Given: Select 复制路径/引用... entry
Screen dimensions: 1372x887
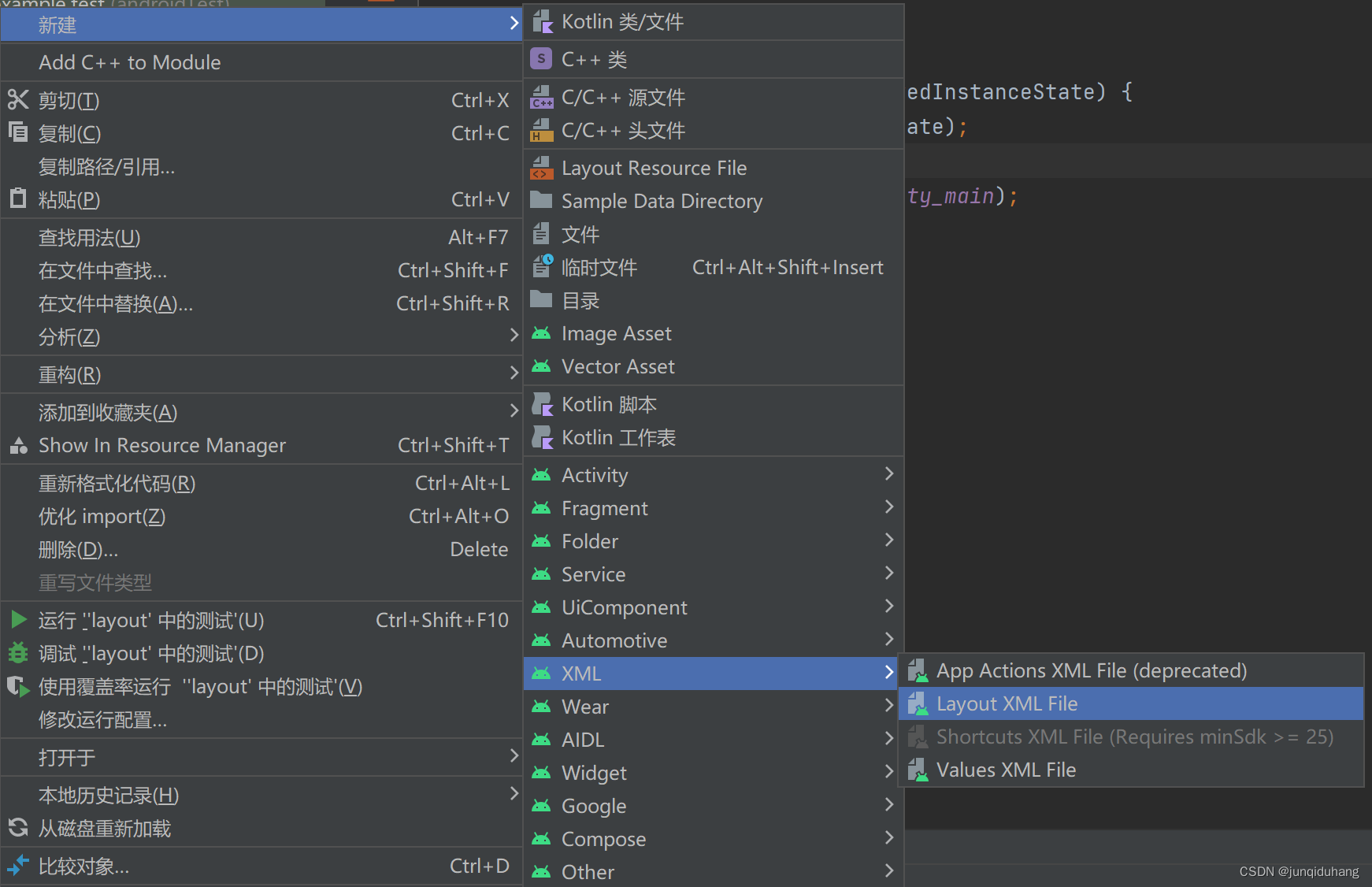Looking at the screenshot, I should pos(261,166).
